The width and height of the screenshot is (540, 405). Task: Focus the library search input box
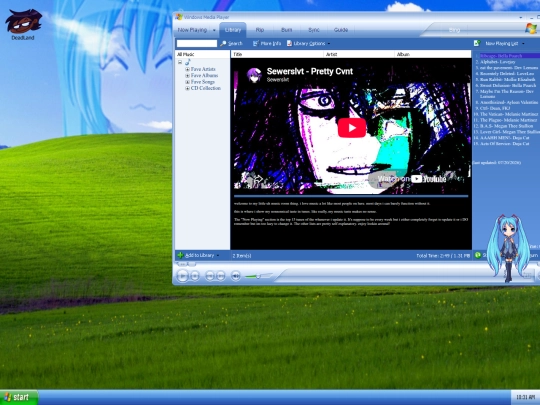197,43
